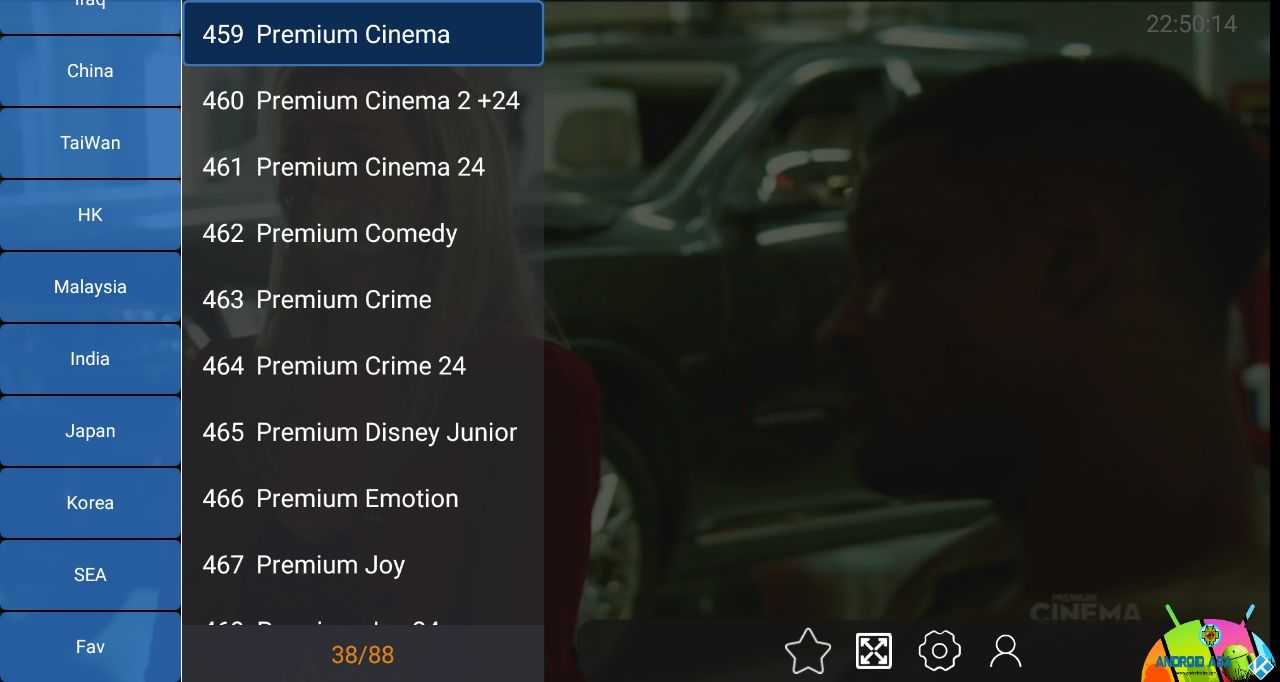Toggle fullscreen with the expand arrows icon

(874, 651)
